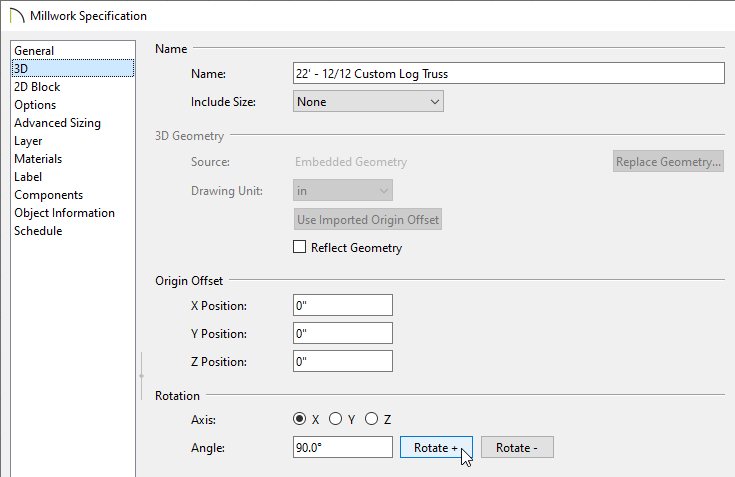The height and width of the screenshot is (477, 735).
Task: Click into the Name text field
Action: pyautogui.click(x=509, y=74)
